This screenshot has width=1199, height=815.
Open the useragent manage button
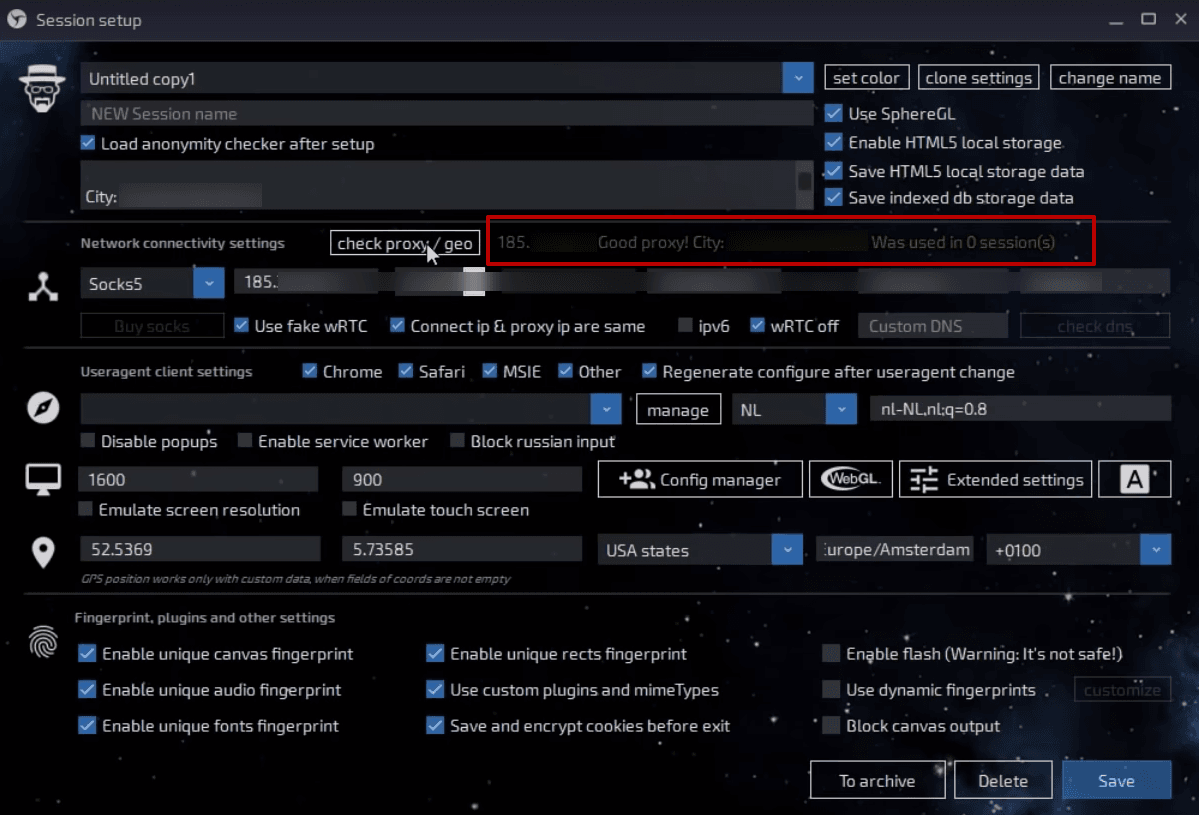coord(677,410)
